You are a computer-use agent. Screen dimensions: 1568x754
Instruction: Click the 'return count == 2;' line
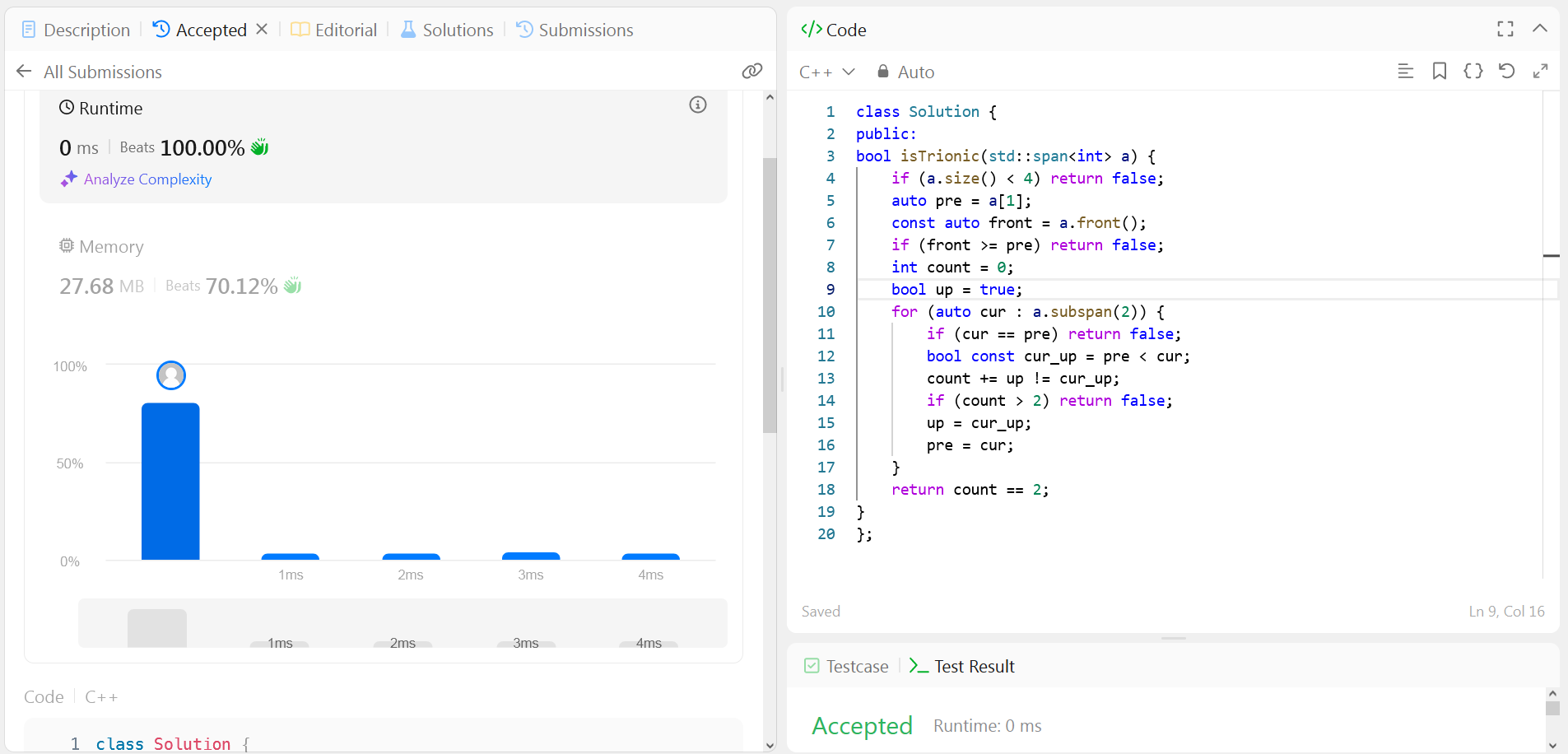970,490
